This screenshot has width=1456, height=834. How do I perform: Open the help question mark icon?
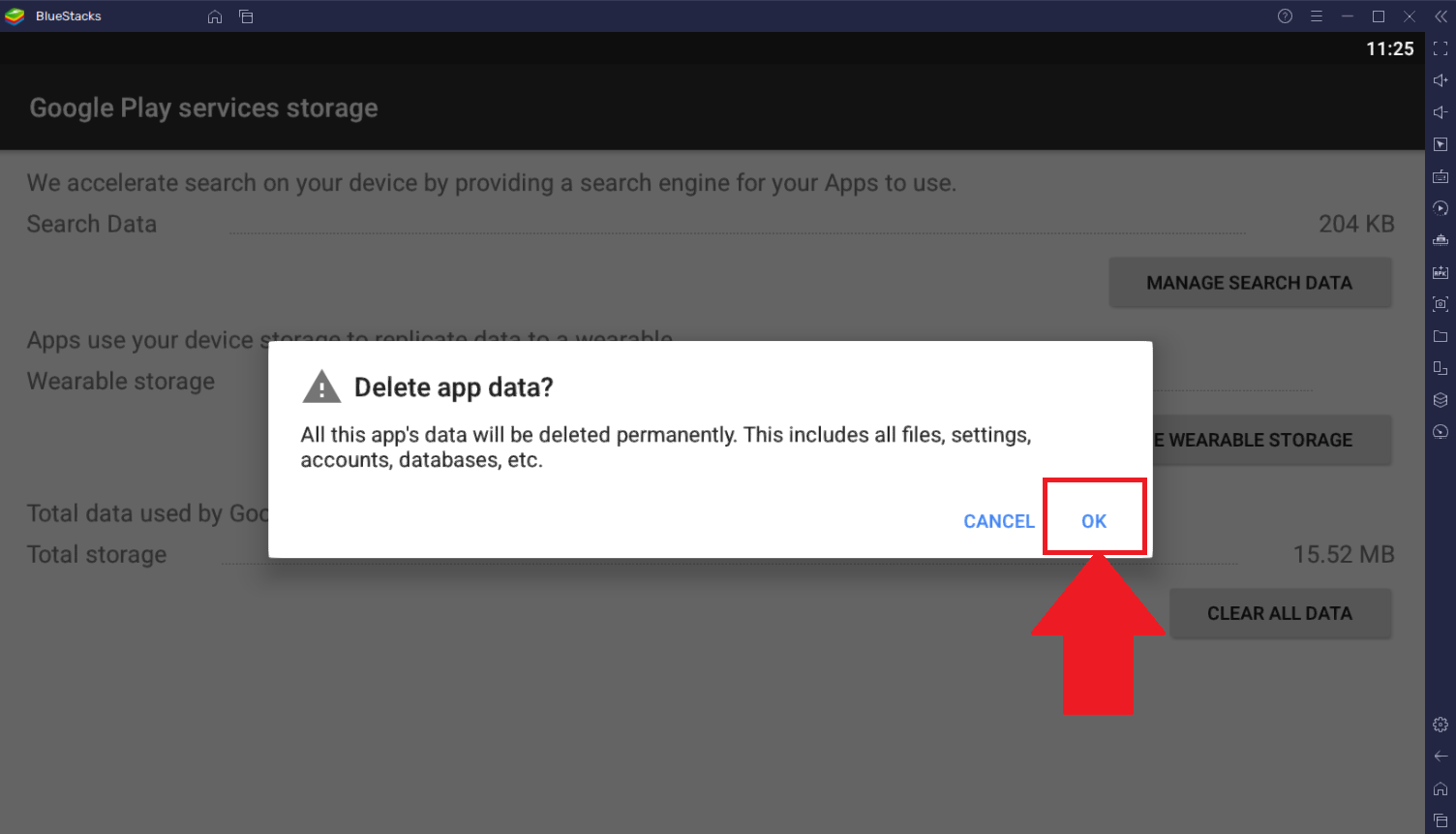[1285, 16]
